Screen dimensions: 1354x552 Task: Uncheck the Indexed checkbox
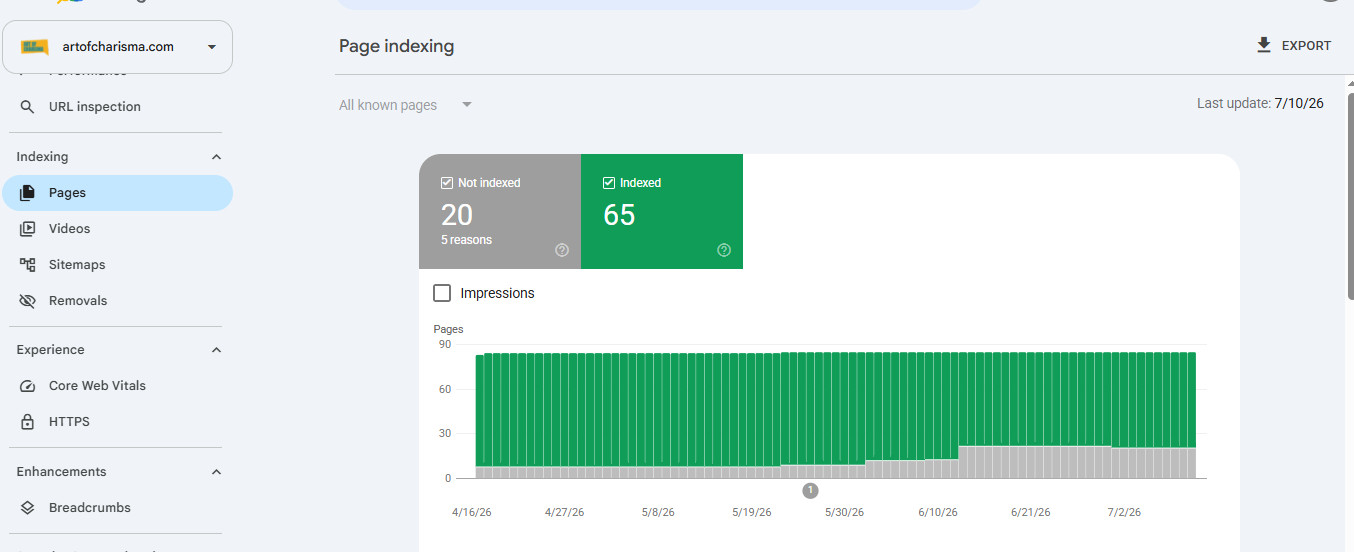(x=609, y=183)
